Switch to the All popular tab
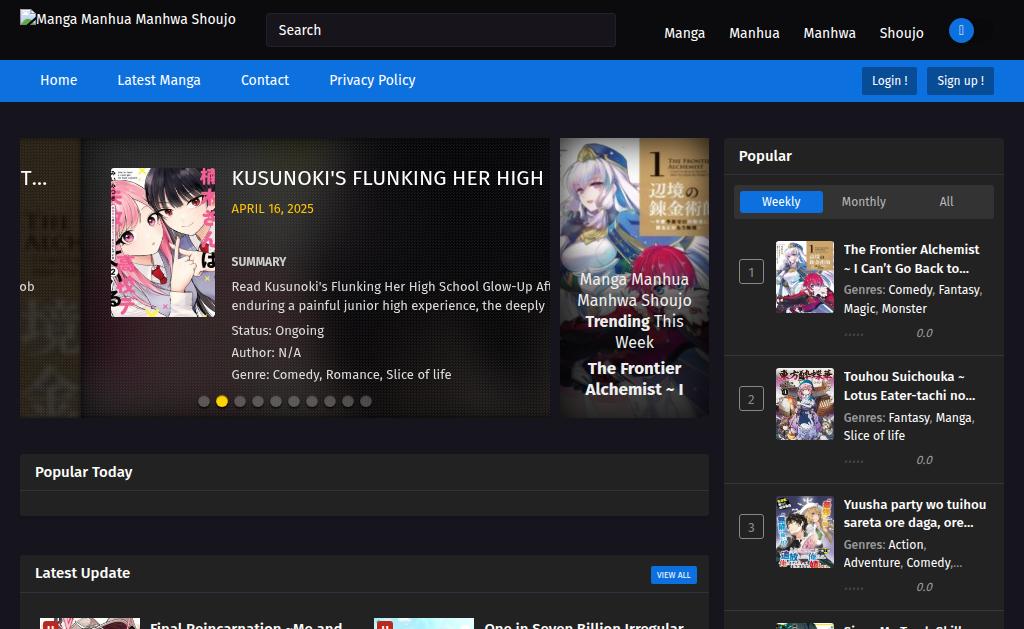The height and width of the screenshot is (629, 1024). (x=946, y=202)
